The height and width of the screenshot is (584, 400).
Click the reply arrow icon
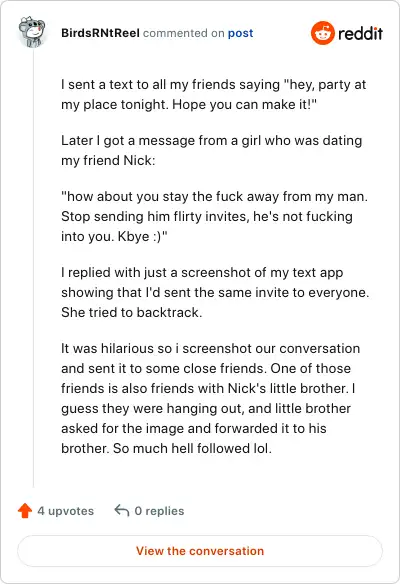tap(122, 510)
